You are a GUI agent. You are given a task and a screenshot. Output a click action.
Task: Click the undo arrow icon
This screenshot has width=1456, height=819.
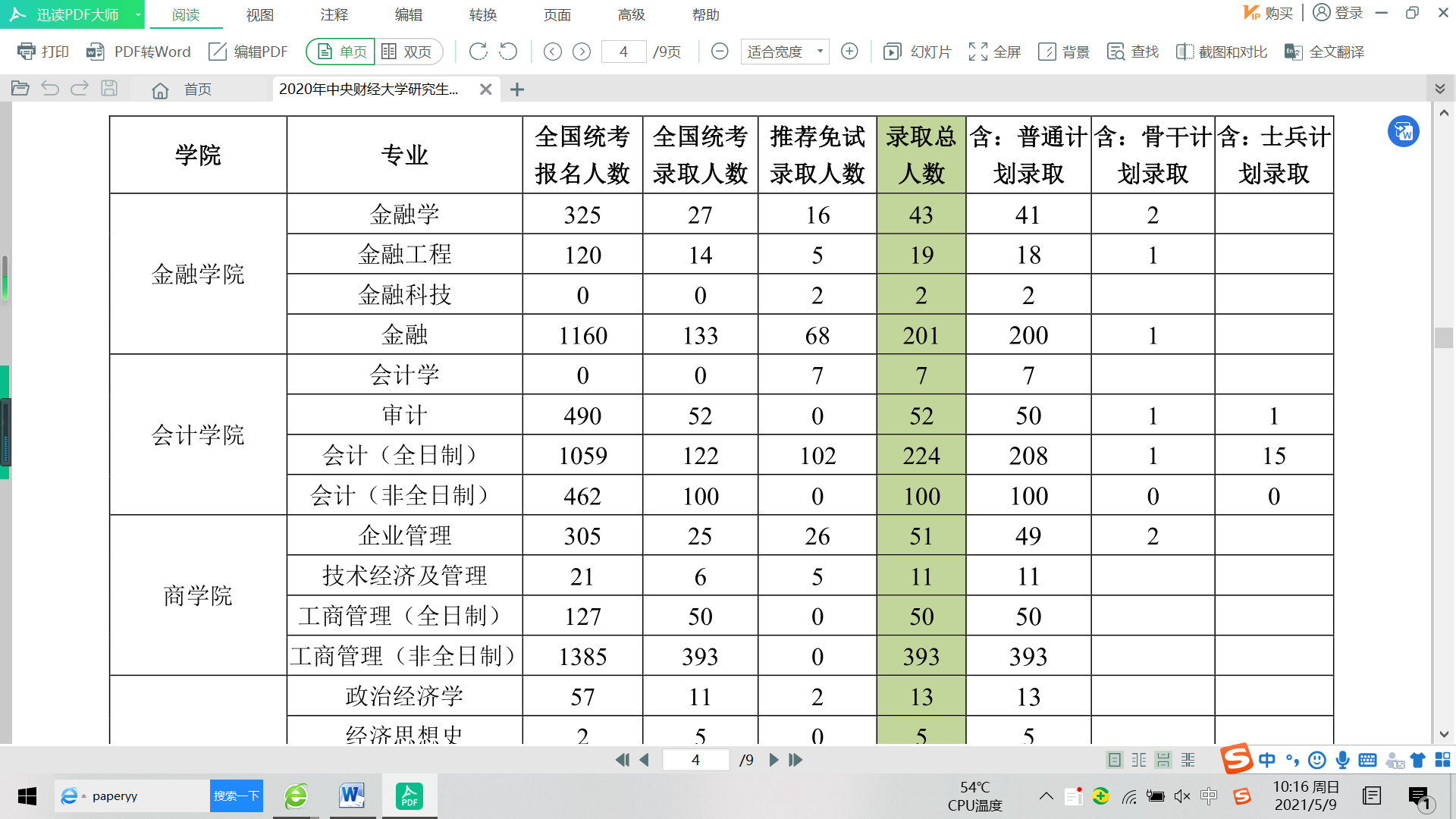point(50,89)
